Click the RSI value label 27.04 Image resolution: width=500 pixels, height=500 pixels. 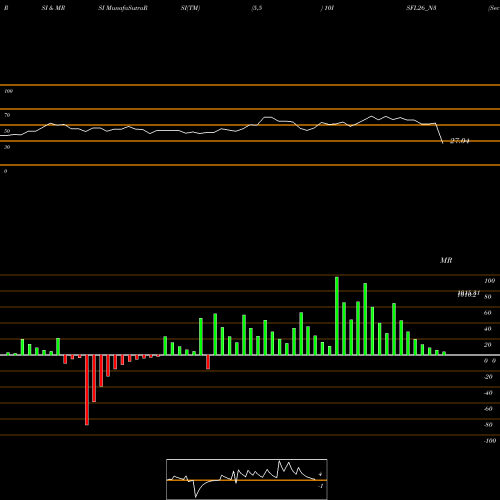(460, 141)
